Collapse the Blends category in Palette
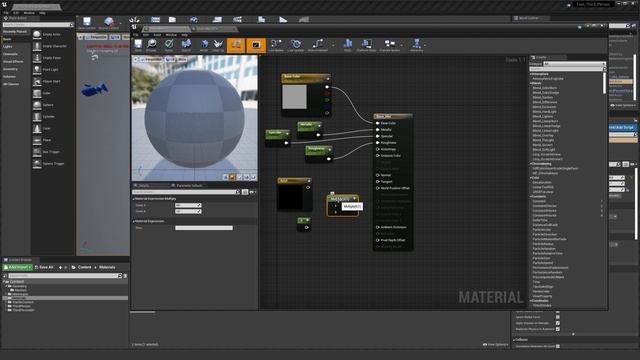The width and height of the screenshot is (640, 360). point(531,83)
